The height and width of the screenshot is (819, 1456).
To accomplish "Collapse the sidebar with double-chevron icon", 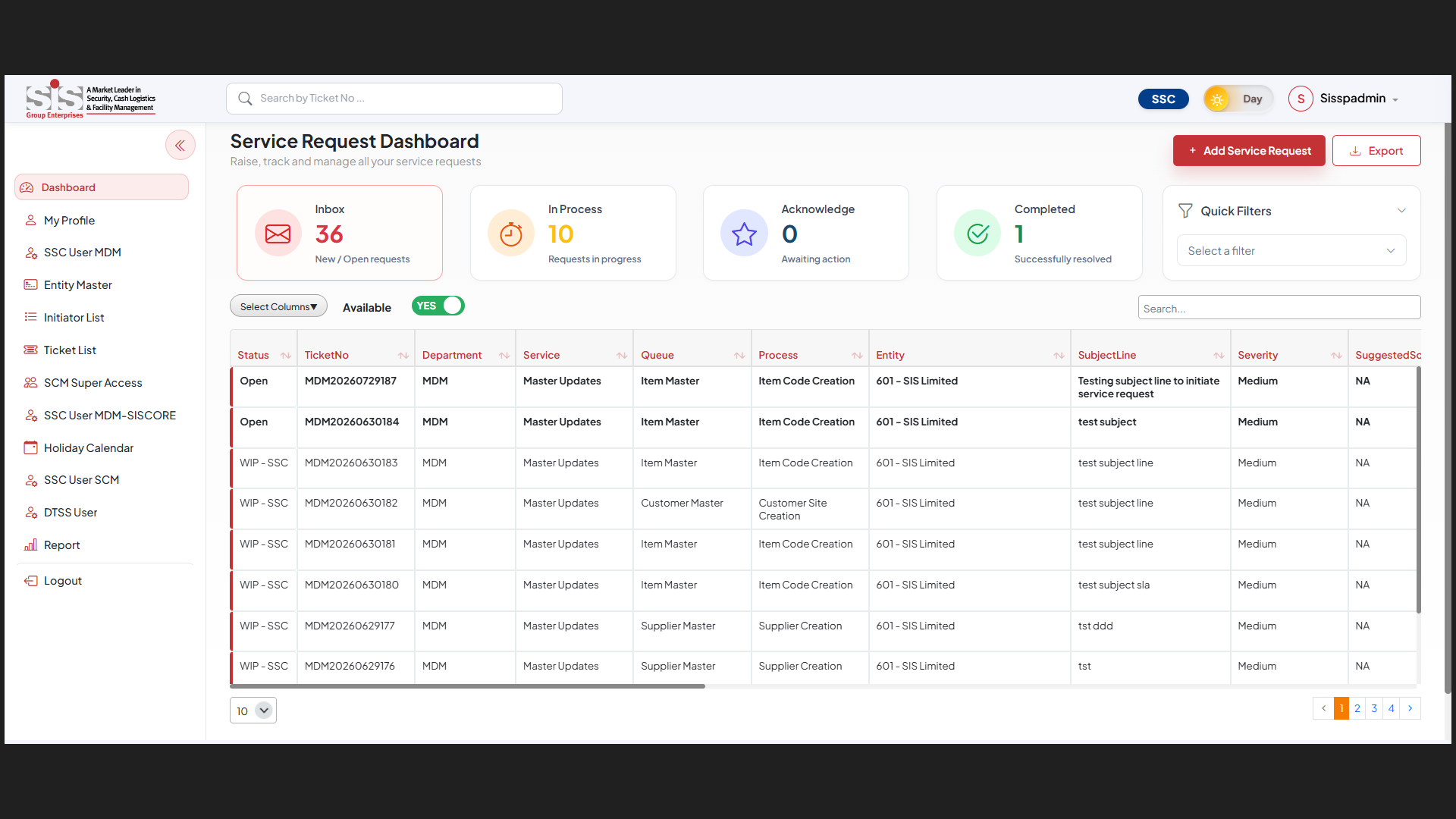I will click(x=180, y=146).
